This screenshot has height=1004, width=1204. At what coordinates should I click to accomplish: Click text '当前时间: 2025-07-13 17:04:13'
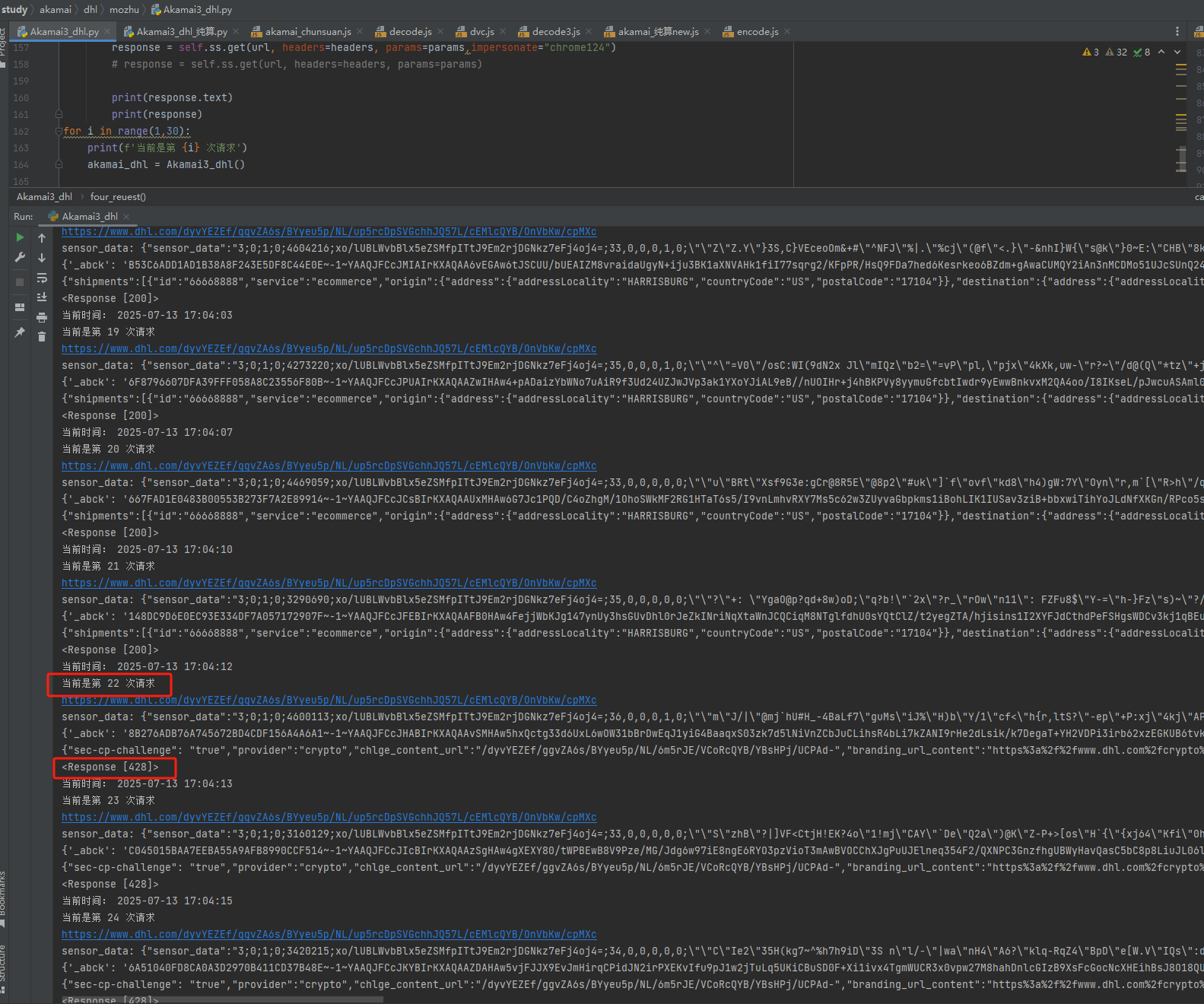(x=147, y=783)
